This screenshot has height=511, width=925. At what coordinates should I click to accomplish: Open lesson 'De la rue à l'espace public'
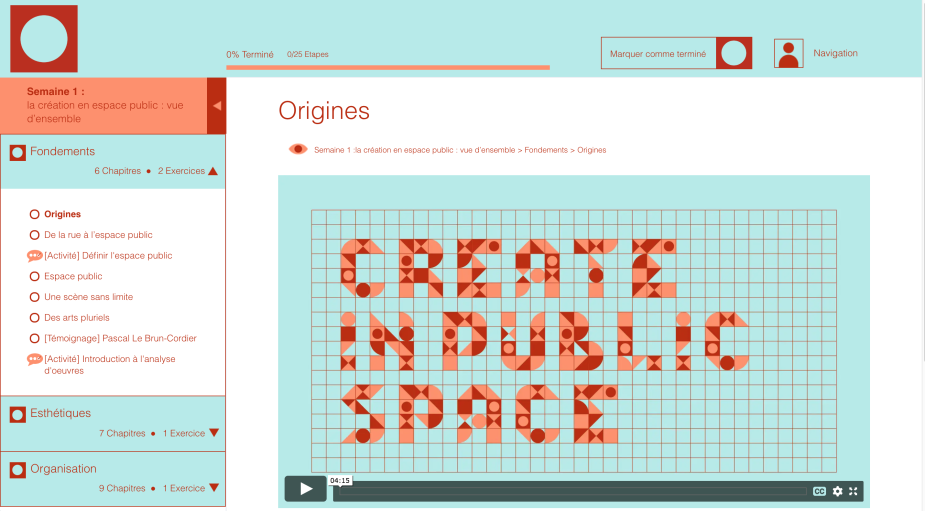(x=98, y=235)
